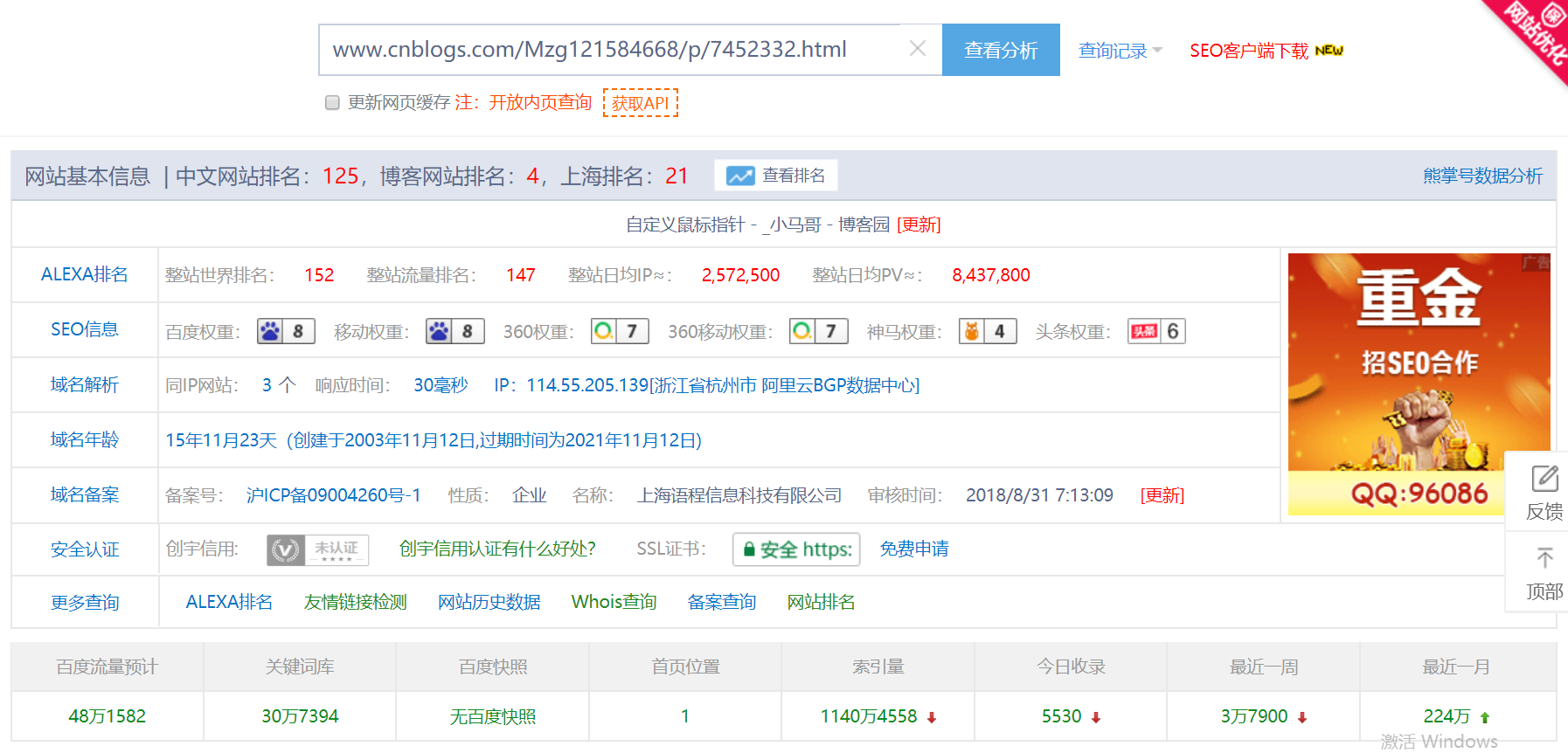This screenshot has width=1568, height=753.
Task: Select the 域名解析 row label
Action: (x=85, y=384)
